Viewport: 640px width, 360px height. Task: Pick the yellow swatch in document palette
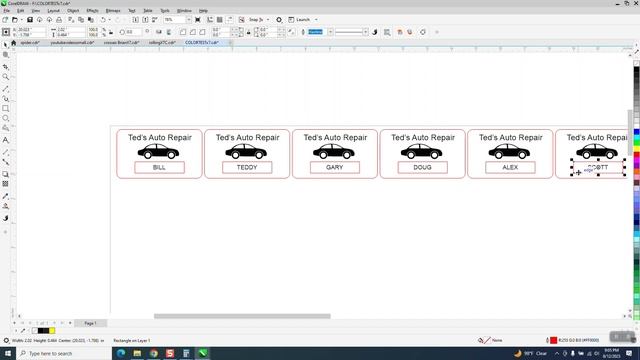(52, 331)
